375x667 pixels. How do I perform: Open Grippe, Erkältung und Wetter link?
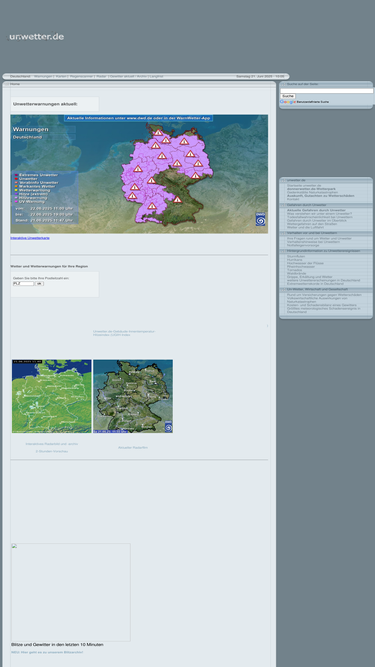309,276
